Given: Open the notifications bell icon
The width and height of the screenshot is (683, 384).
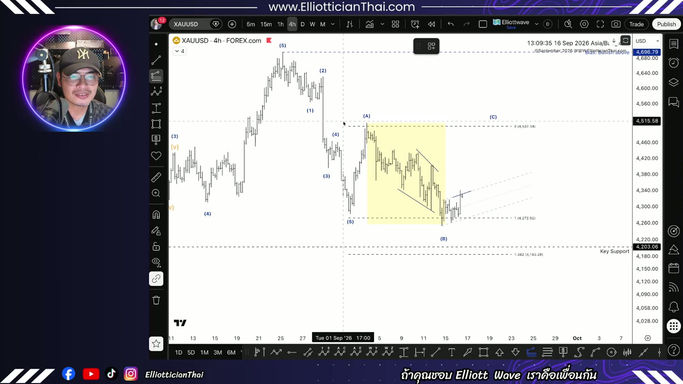Looking at the screenshot, I should 673,306.
